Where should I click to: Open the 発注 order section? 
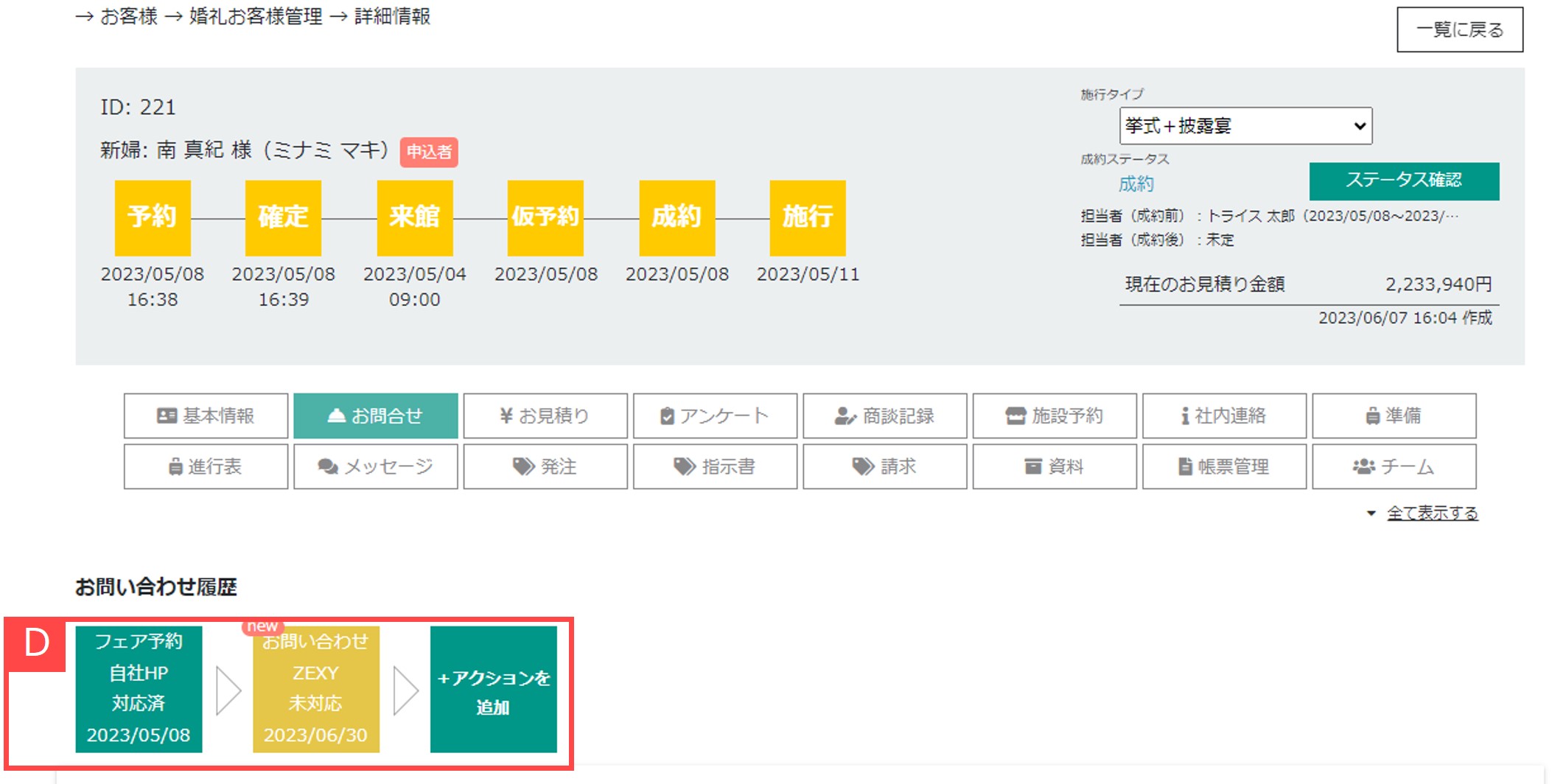pos(544,466)
